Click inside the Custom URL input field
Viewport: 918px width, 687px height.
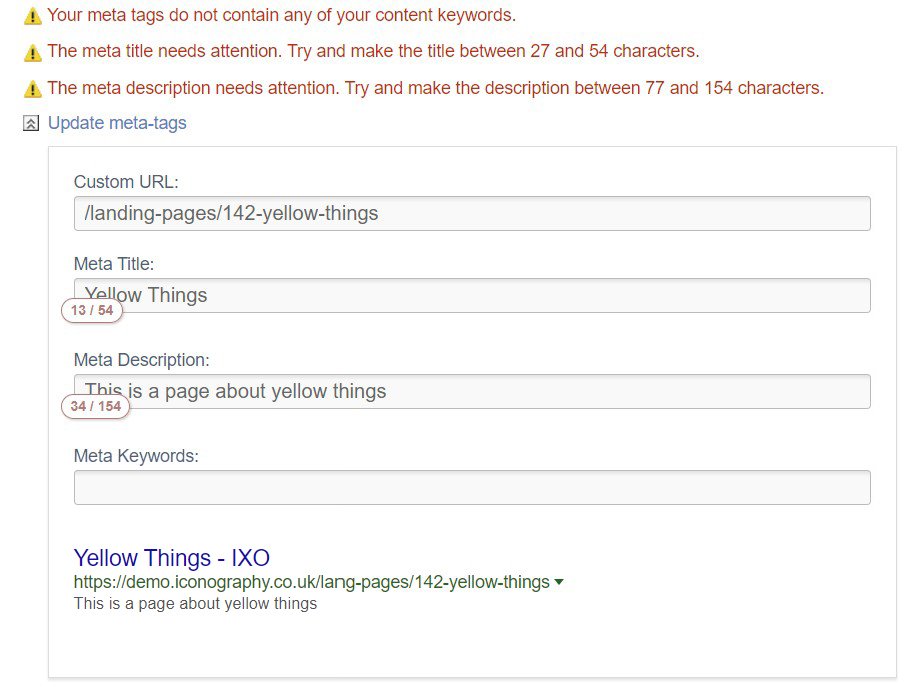470,213
